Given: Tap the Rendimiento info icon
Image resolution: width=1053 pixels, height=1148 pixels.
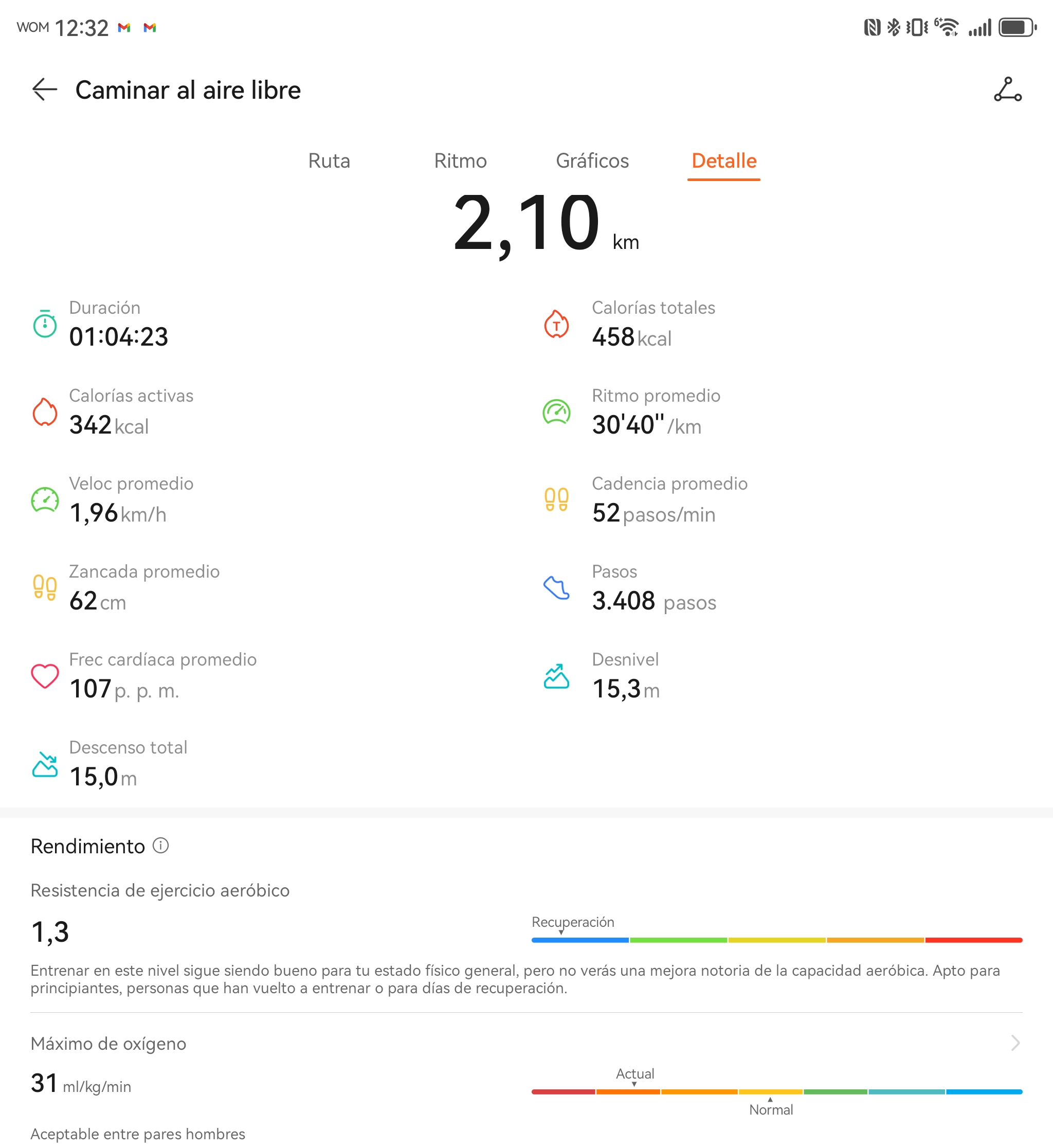Looking at the screenshot, I should 161,846.
